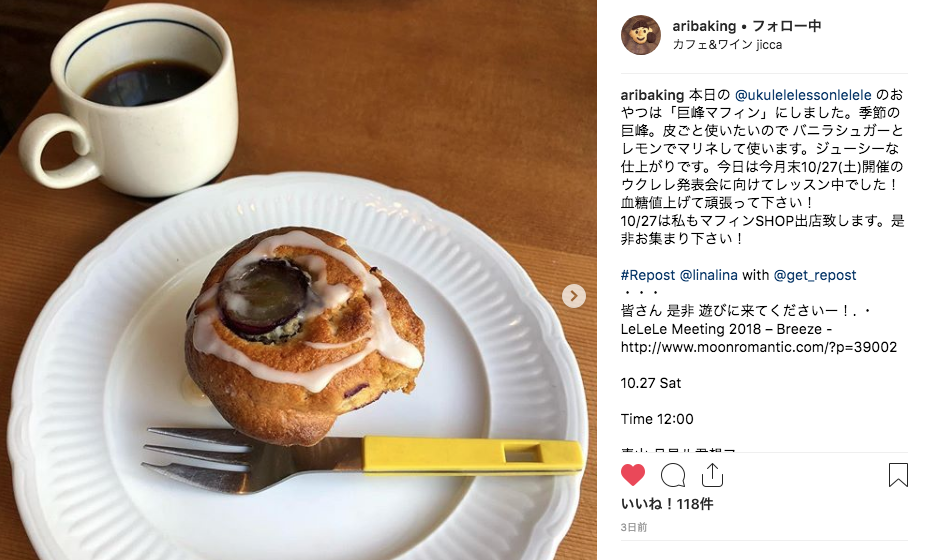Open the comment speech bubble icon

673,475
